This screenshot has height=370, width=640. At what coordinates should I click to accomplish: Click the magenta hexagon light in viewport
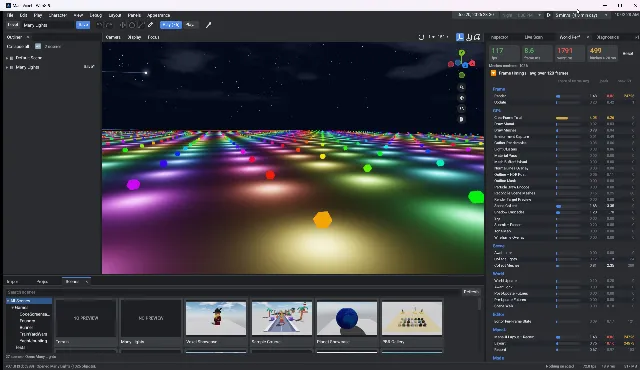[x=133, y=184]
